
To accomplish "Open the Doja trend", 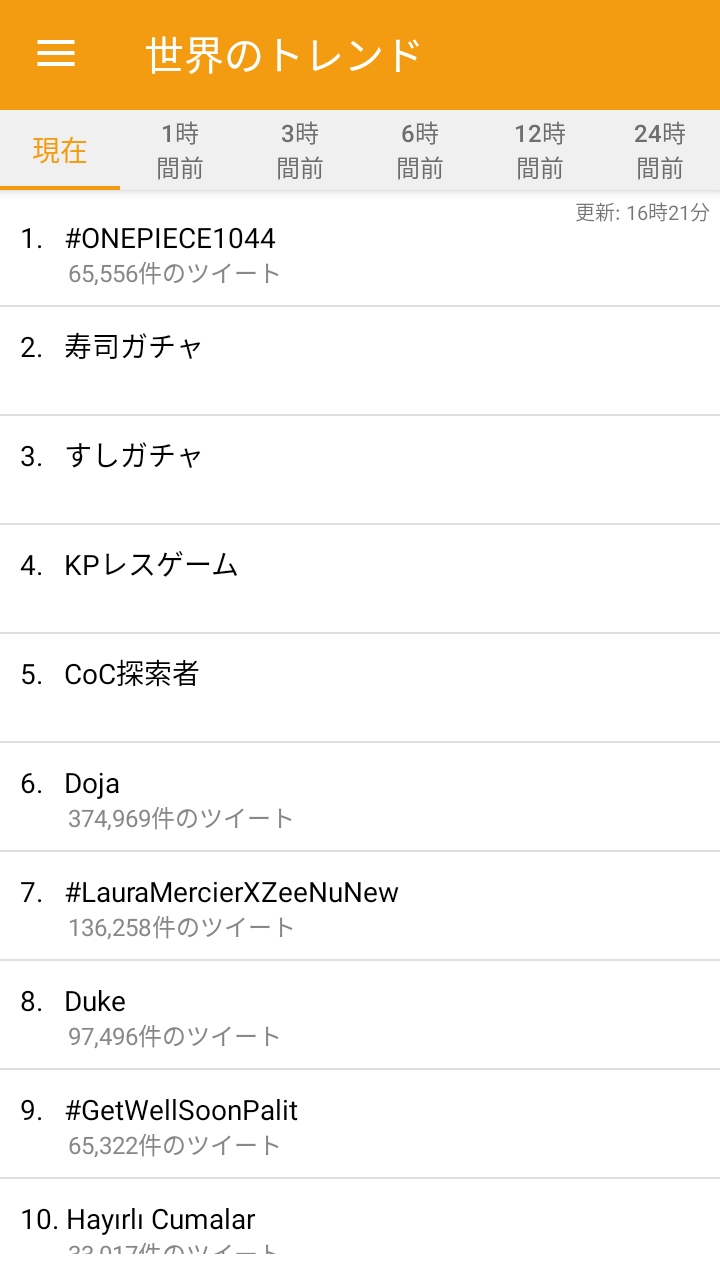I will (92, 783).
